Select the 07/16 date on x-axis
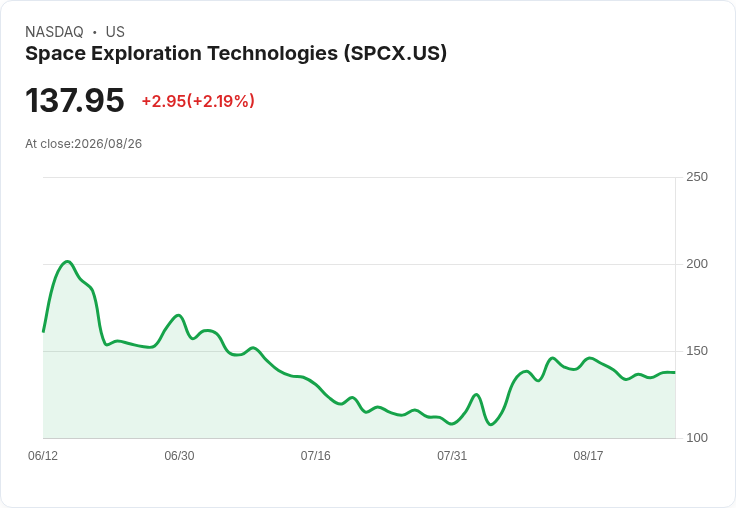The width and height of the screenshot is (736, 508). click(x=315, y=456)
